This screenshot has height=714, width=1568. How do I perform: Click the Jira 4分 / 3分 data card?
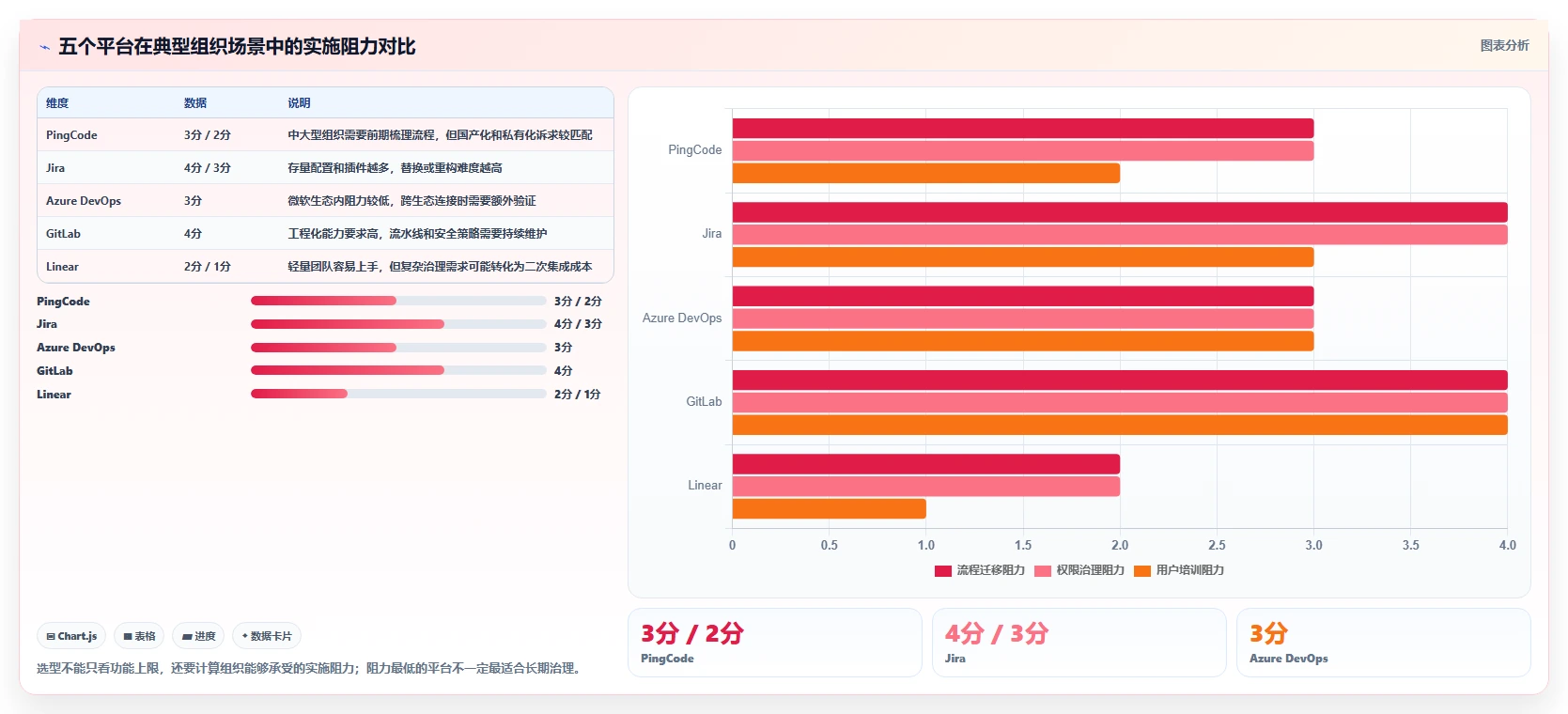[1079, 643]
